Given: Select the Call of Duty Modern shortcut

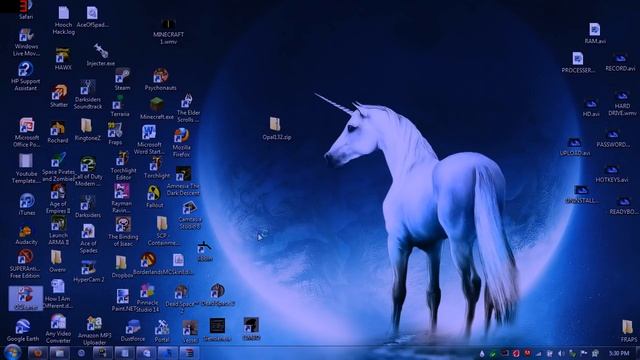Looking at the screenshot, I should (88, 172).
